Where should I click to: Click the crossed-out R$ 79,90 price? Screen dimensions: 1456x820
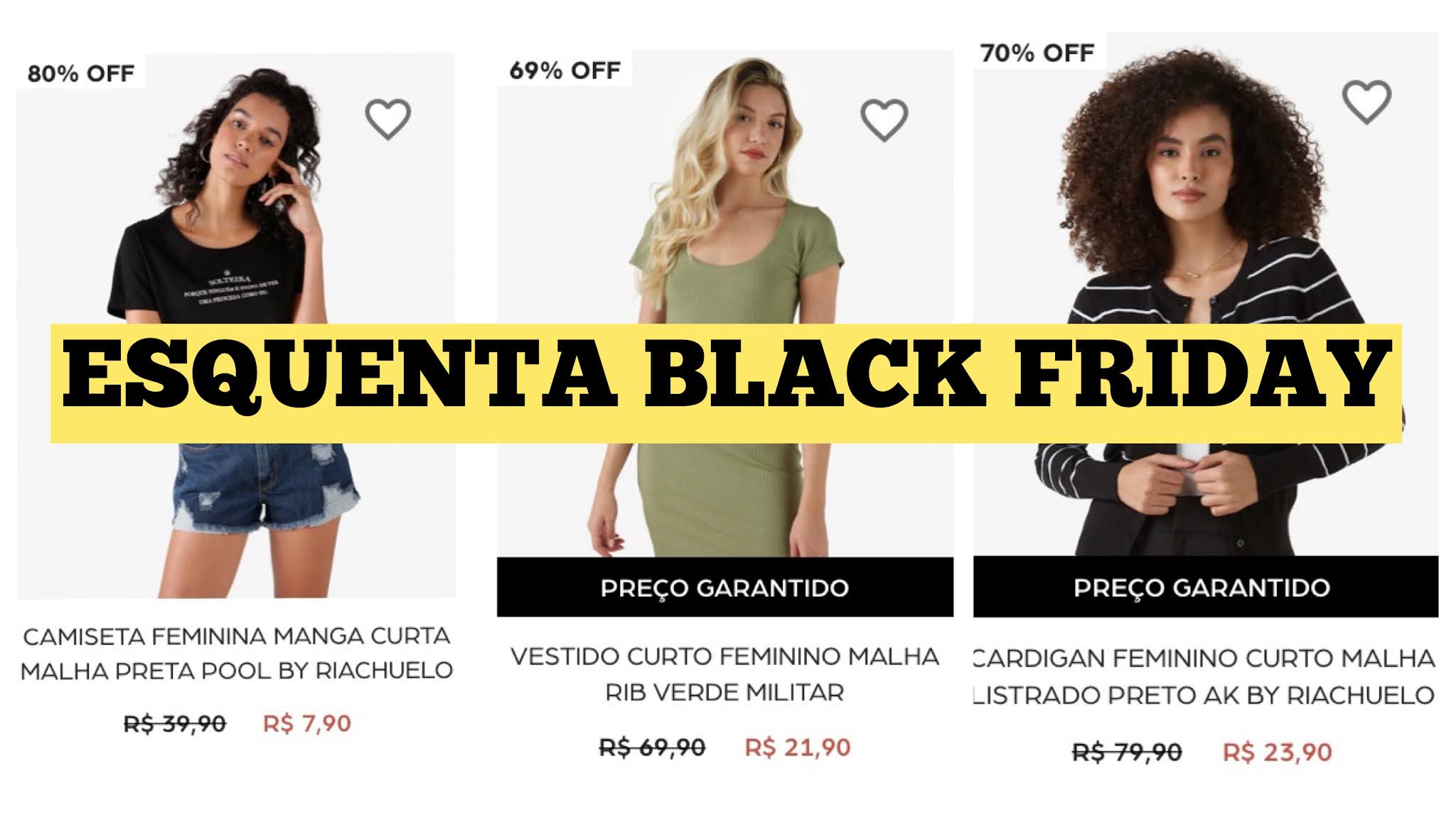point(1127,752)
